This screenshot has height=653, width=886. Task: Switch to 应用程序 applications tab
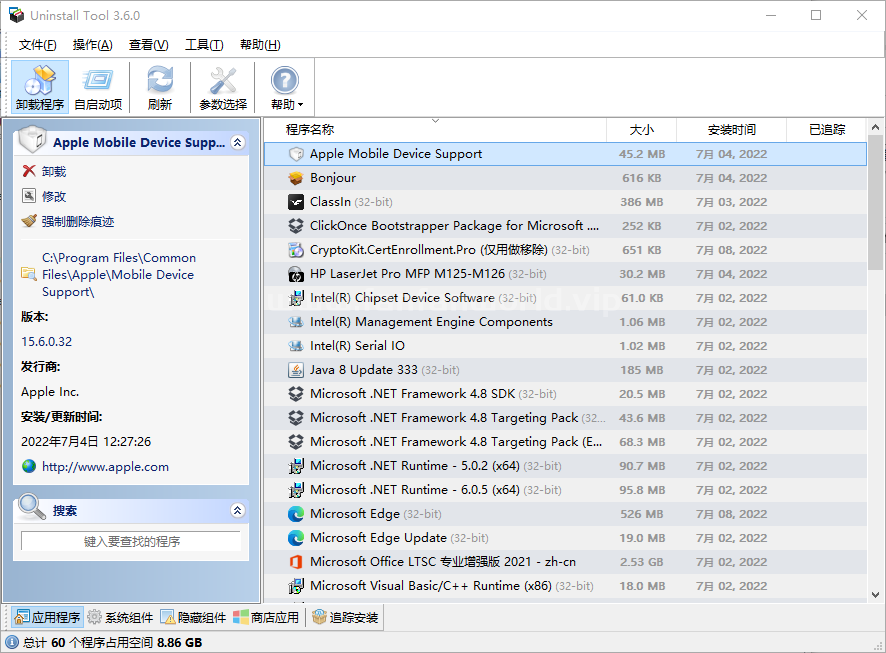[47, 617]
